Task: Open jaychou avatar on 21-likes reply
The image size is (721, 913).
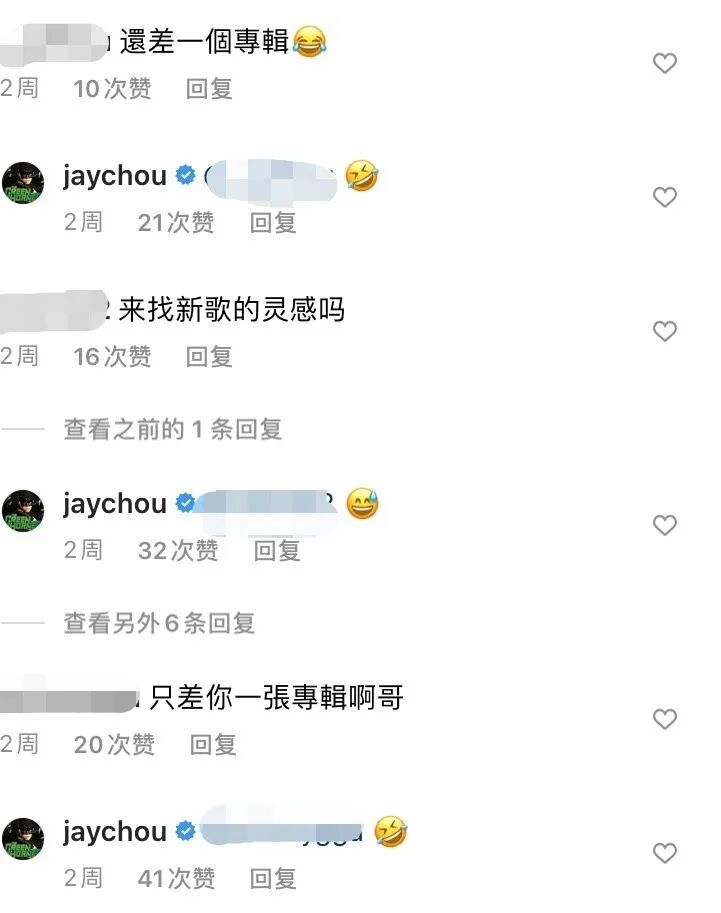Action: [x=23, y=183]
